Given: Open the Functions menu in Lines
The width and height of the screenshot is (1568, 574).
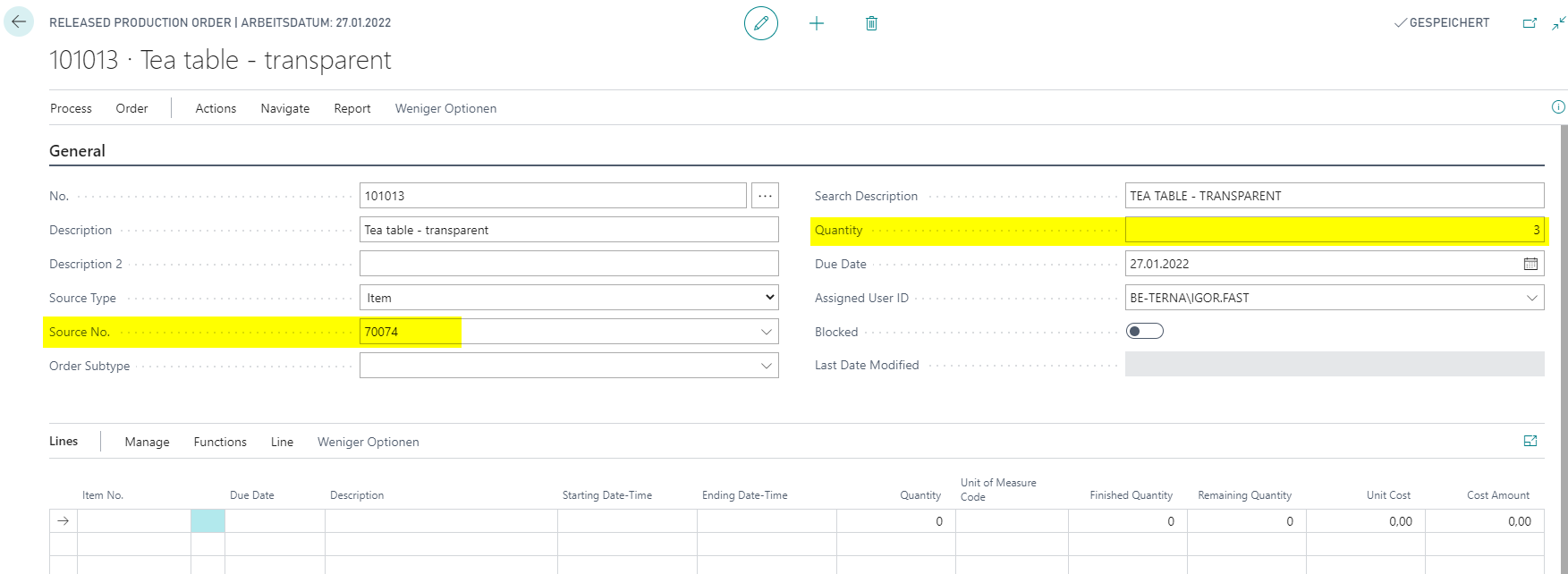Looking at the screenshot, I should click(x=220, y=442).
